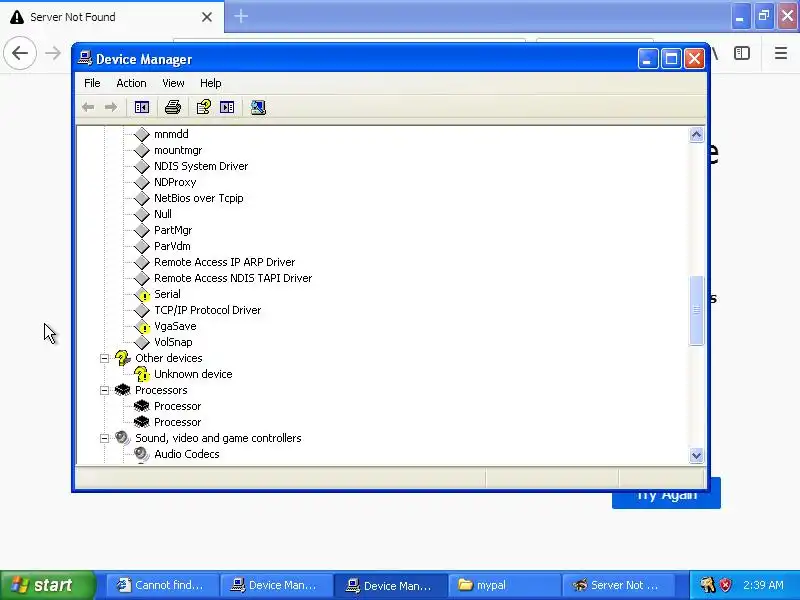800x600 pixels.
Task: Select the PartMgr entry
Action: pos(173,230)
